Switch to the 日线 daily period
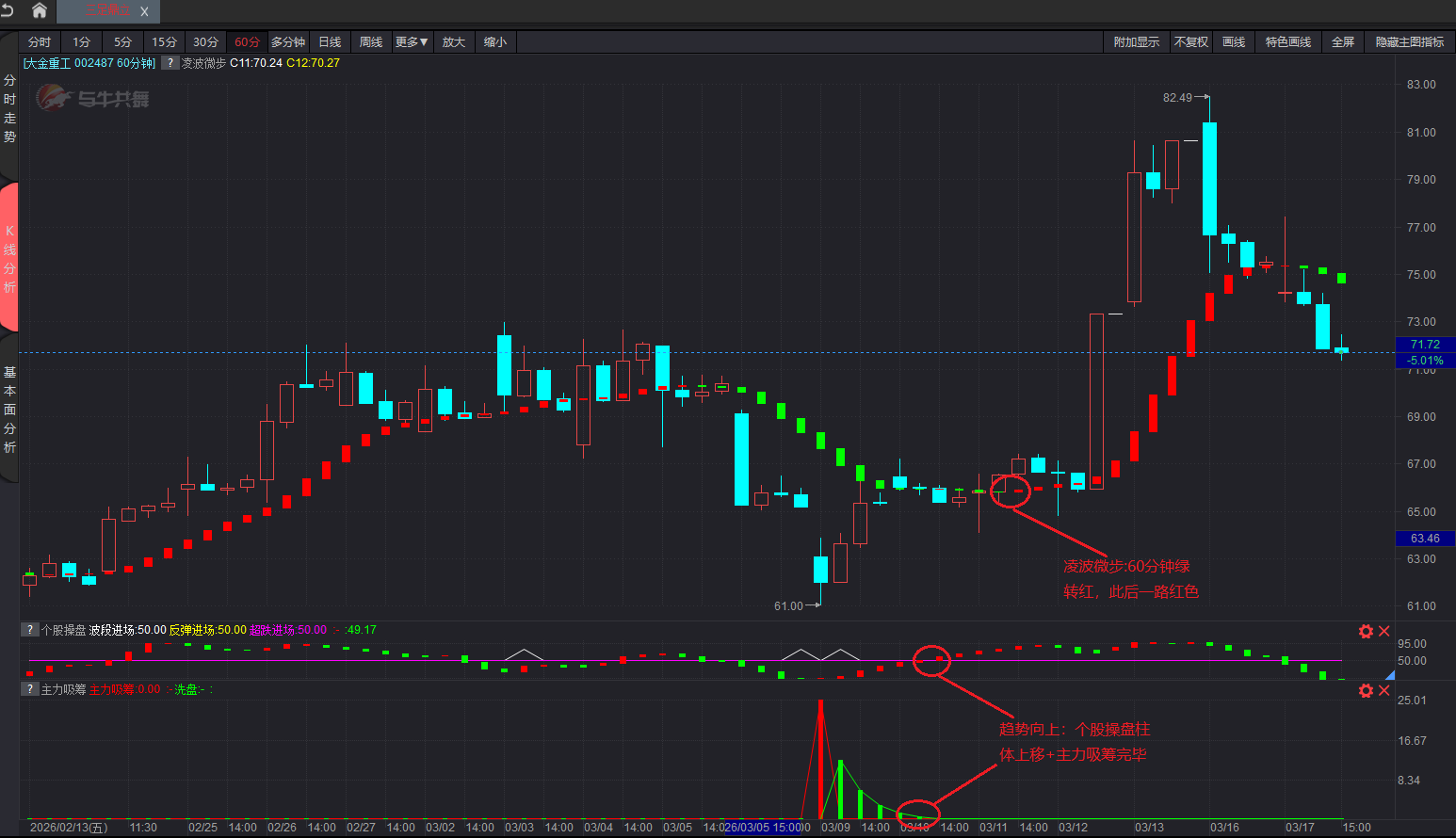 [x=330, y=42]
